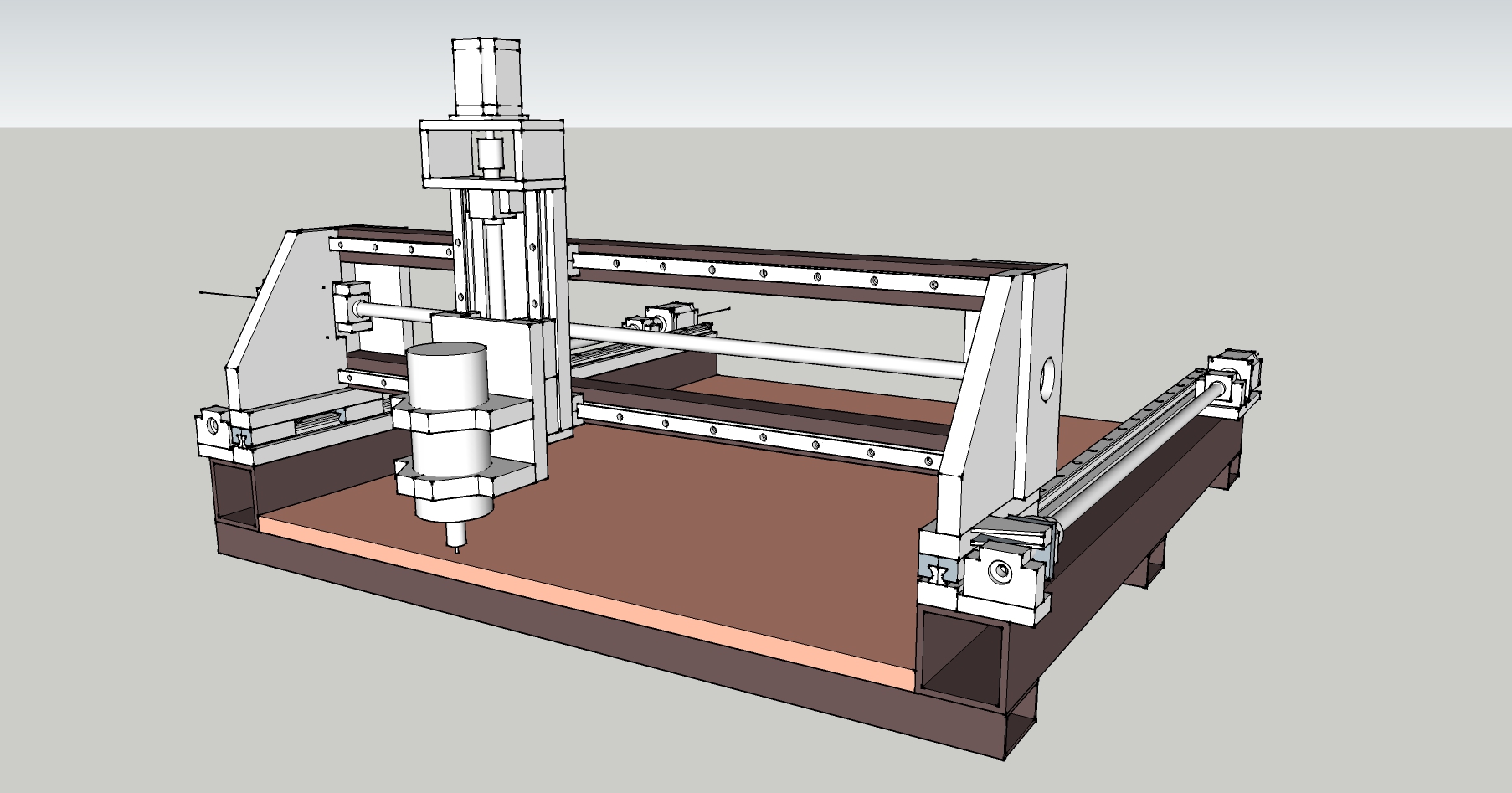Select the open square tube end on the left
The width and height of the screenshot is (1512, 793).
click(234, 492)
